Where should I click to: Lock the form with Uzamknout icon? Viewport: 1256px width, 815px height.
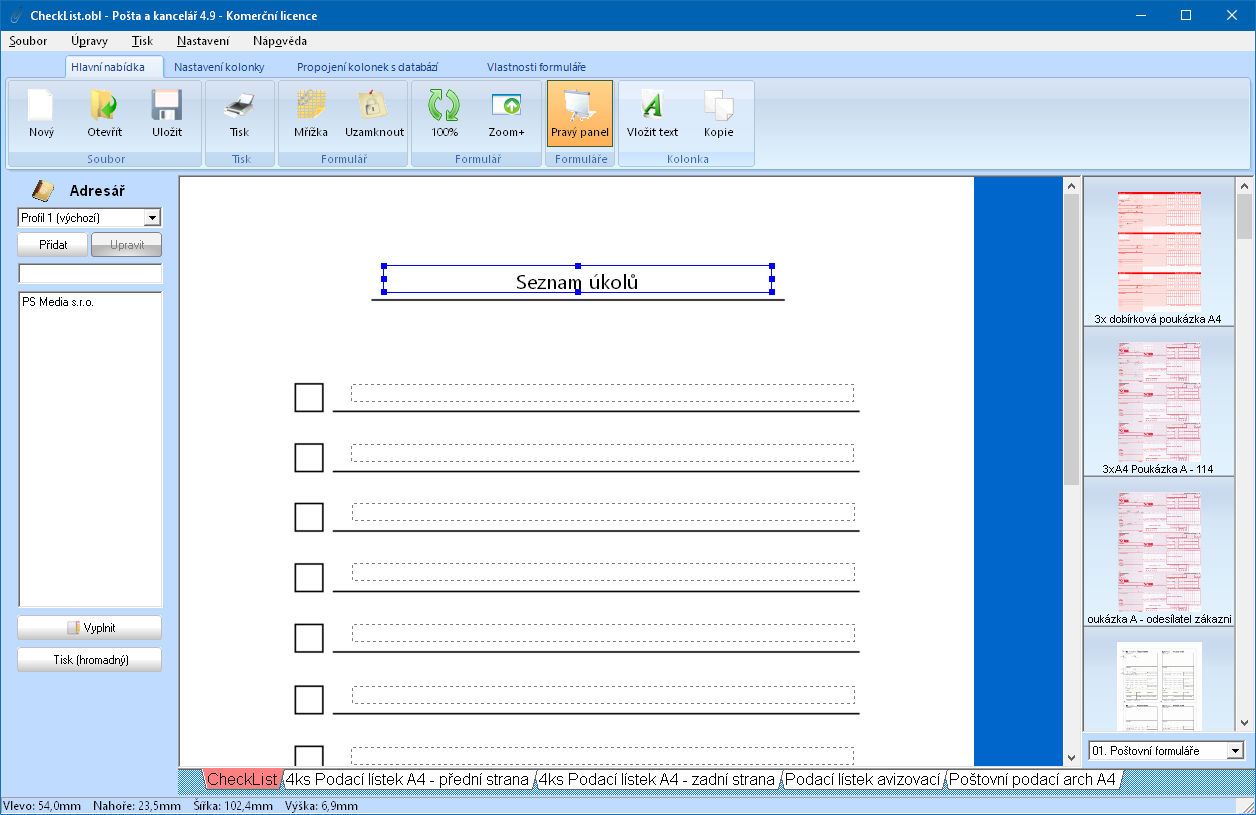(x=374, y=107)
